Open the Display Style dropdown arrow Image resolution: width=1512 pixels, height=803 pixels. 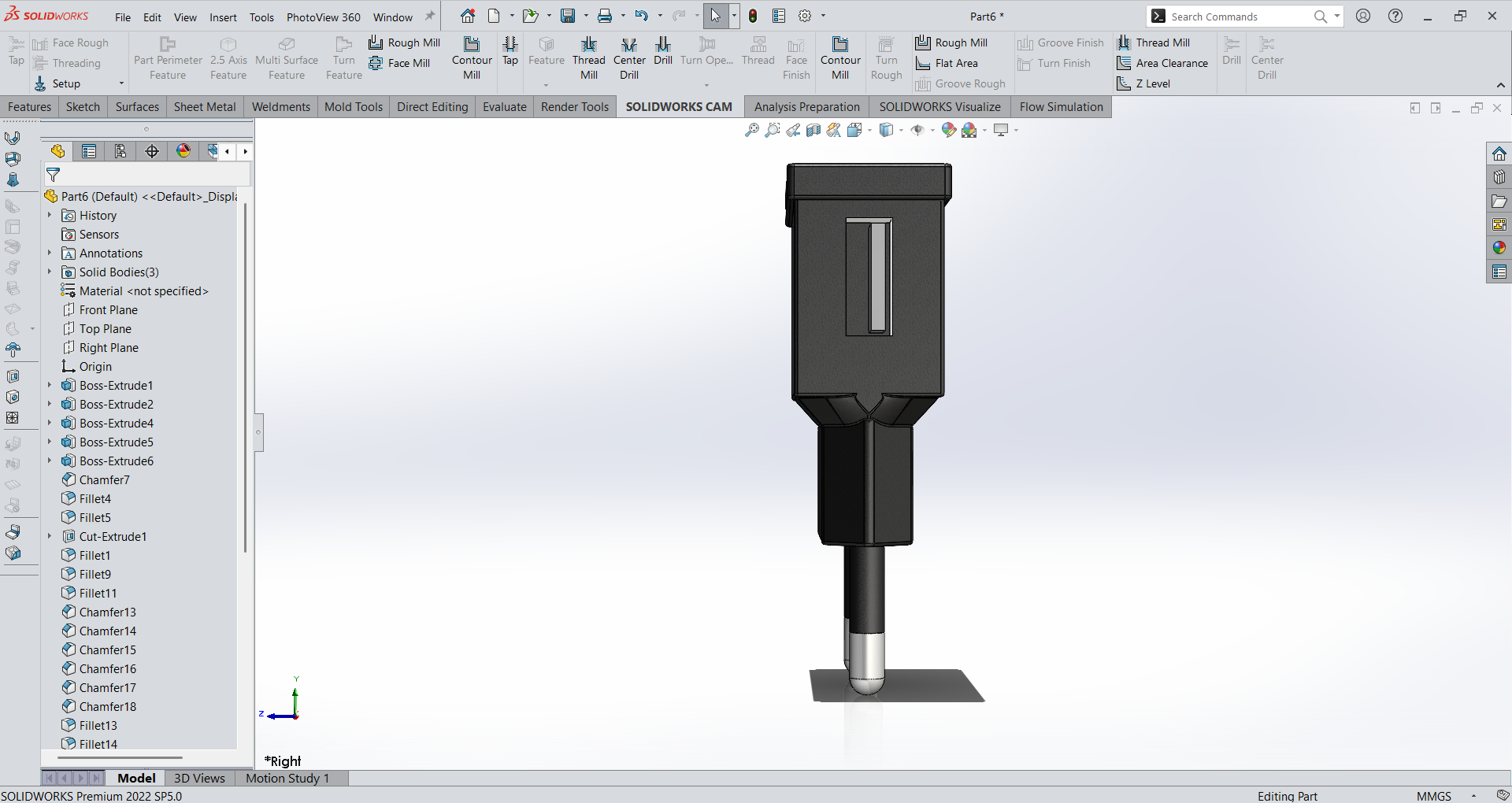901,131
